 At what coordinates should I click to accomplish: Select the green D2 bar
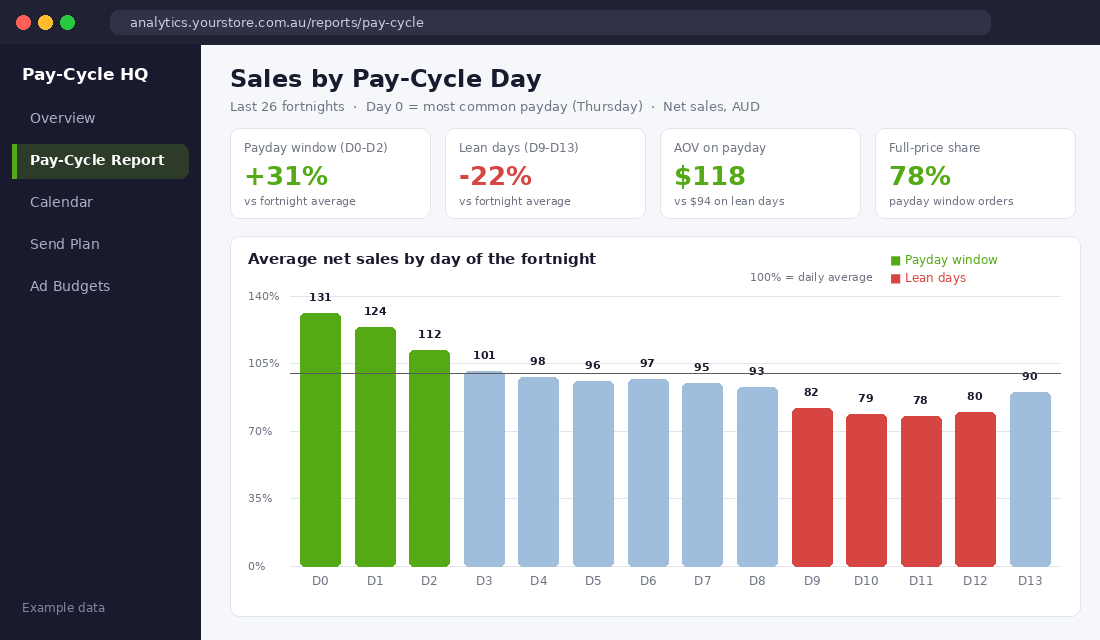pyautogui.click(x=429, y=458)
